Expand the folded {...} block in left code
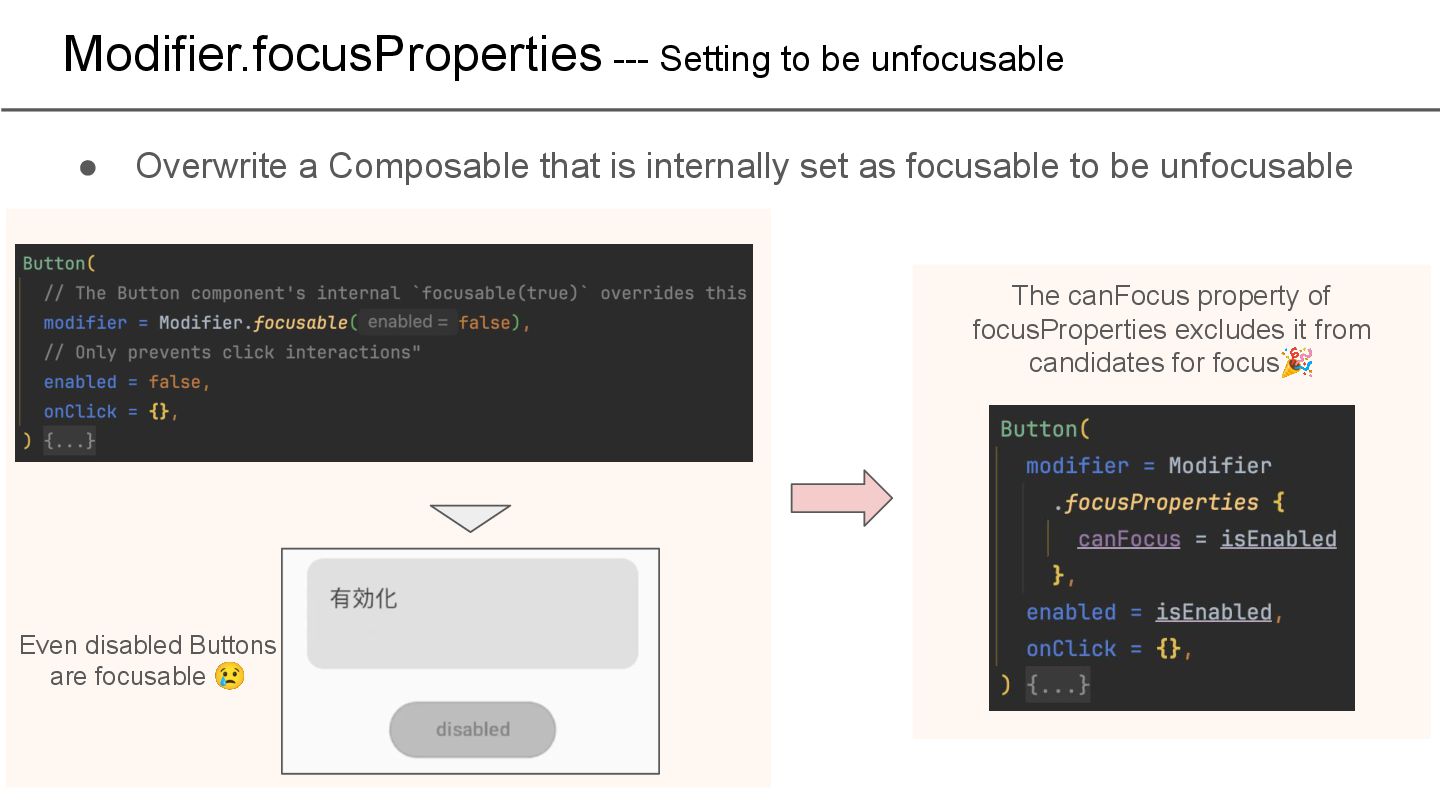Image resolution: width=1440 pixels, height=810 pixels. (69, 440)
